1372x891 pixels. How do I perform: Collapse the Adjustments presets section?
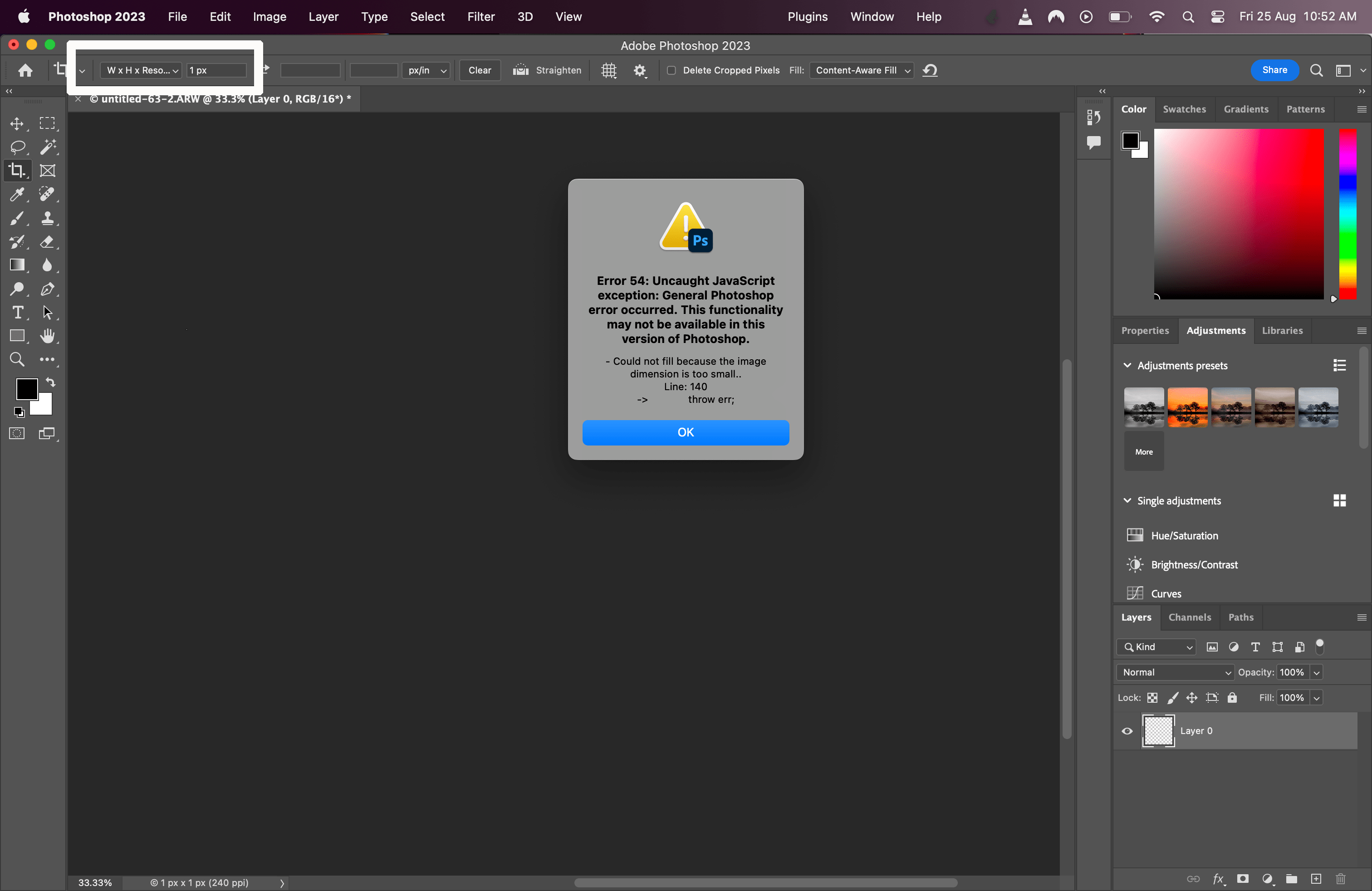click(1127, 365)
